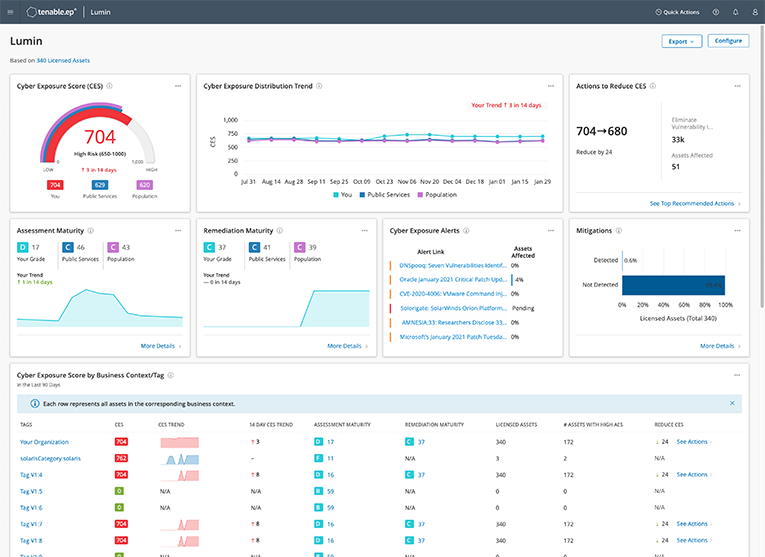This screenshot has height=557, width=765.
Task: Open the Export dropdown
Action: (x=682, y=41)
